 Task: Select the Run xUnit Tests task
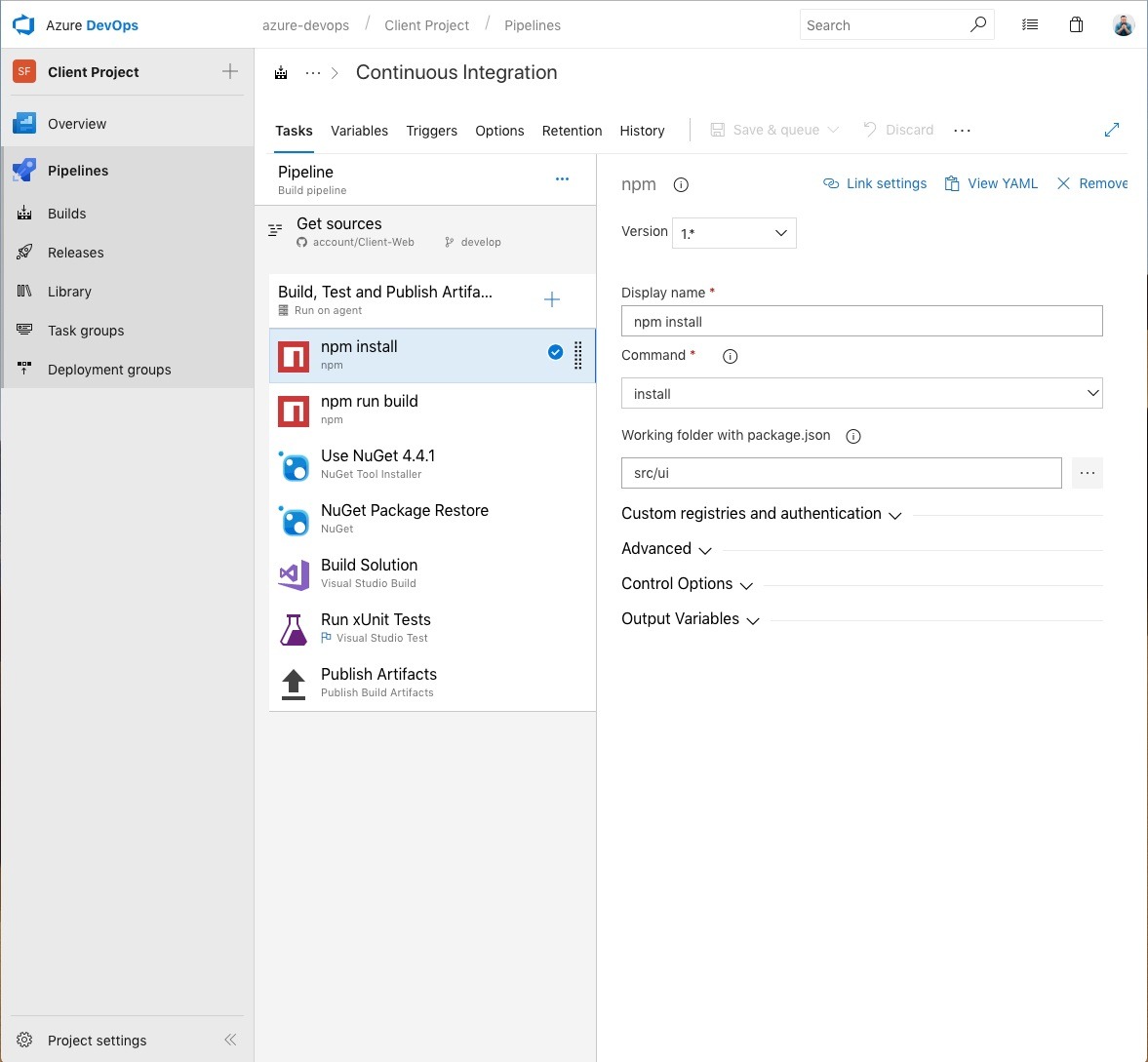point(432,629)
